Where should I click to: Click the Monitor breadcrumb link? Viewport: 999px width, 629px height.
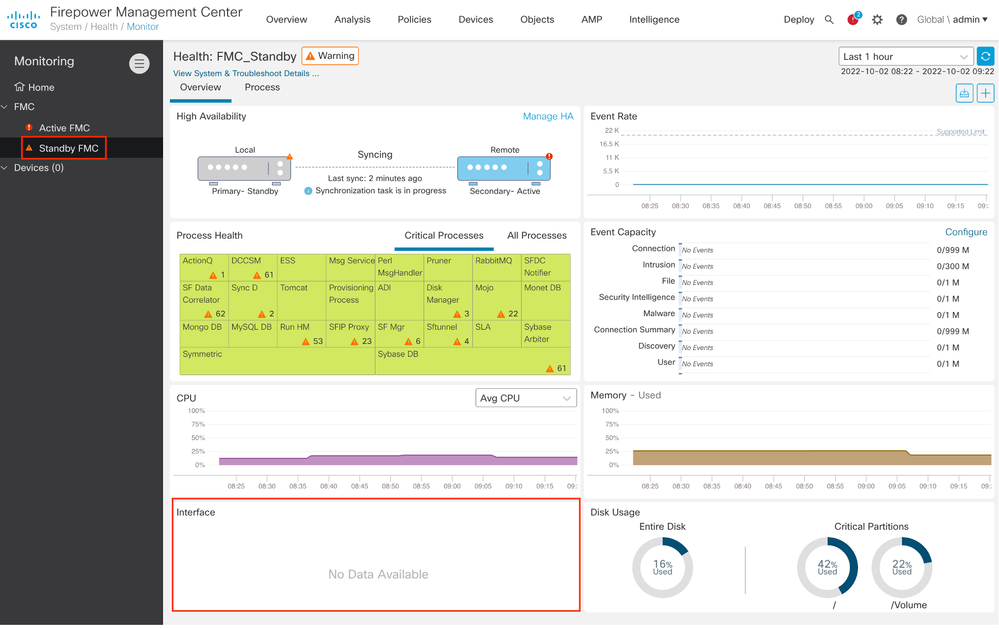(143, 27)
